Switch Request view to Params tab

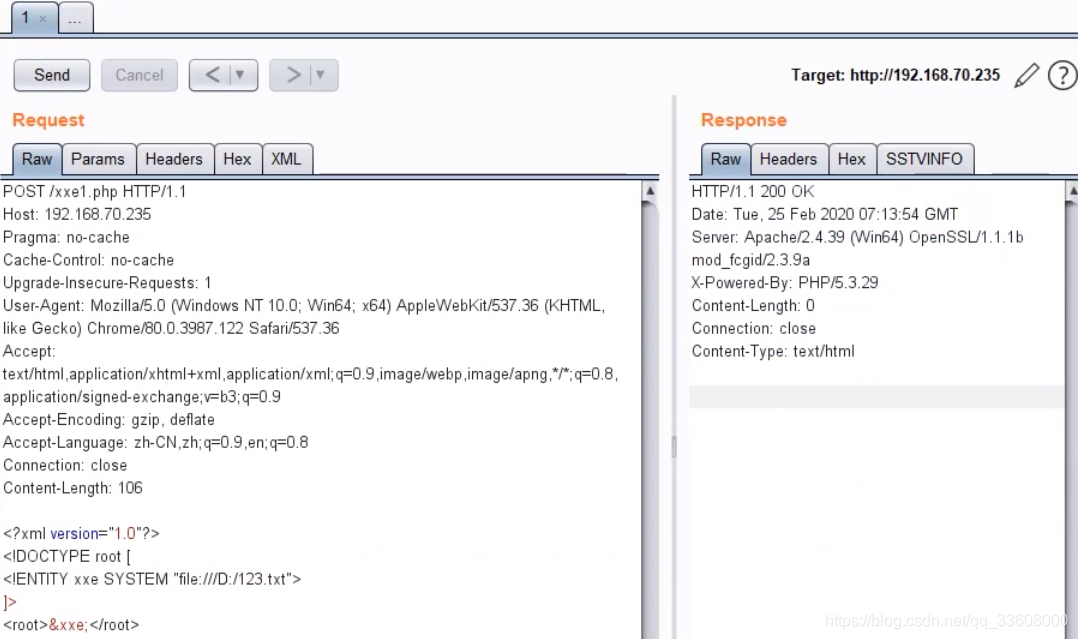(98, 159)
